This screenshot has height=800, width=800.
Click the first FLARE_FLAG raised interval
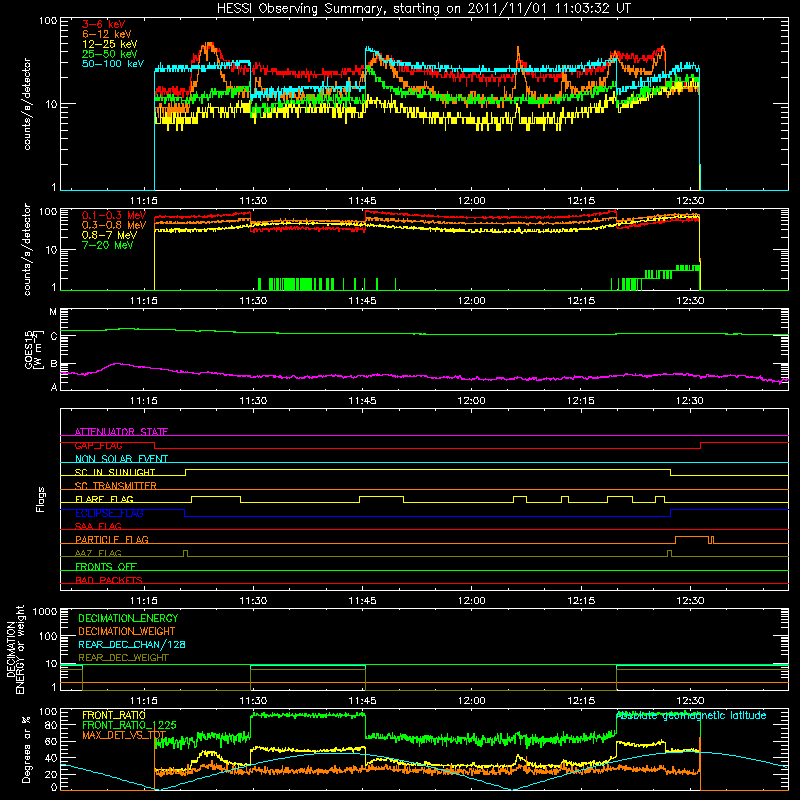pos(216,499)
